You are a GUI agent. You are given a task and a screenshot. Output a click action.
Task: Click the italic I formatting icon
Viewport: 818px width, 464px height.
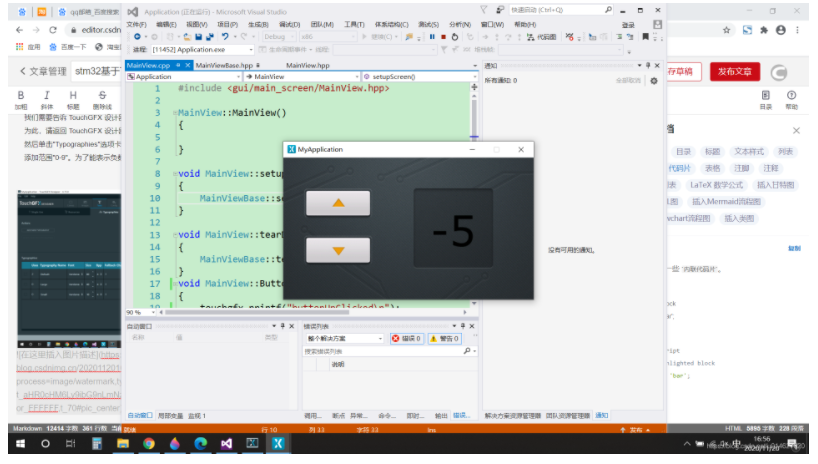point(47,94)
